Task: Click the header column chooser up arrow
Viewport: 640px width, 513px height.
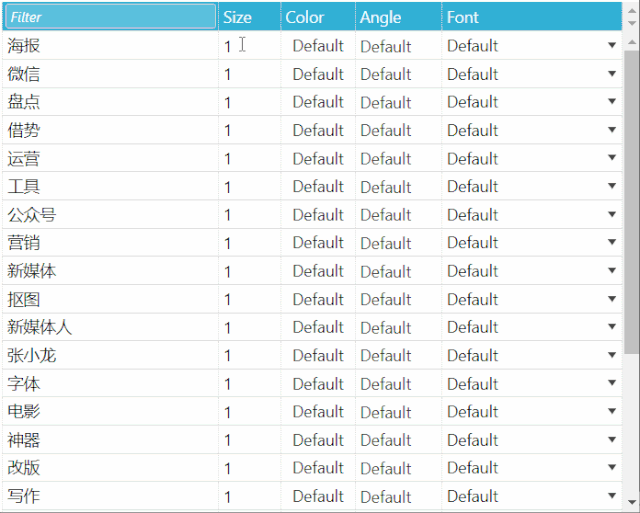Action: tap(632, 10)
